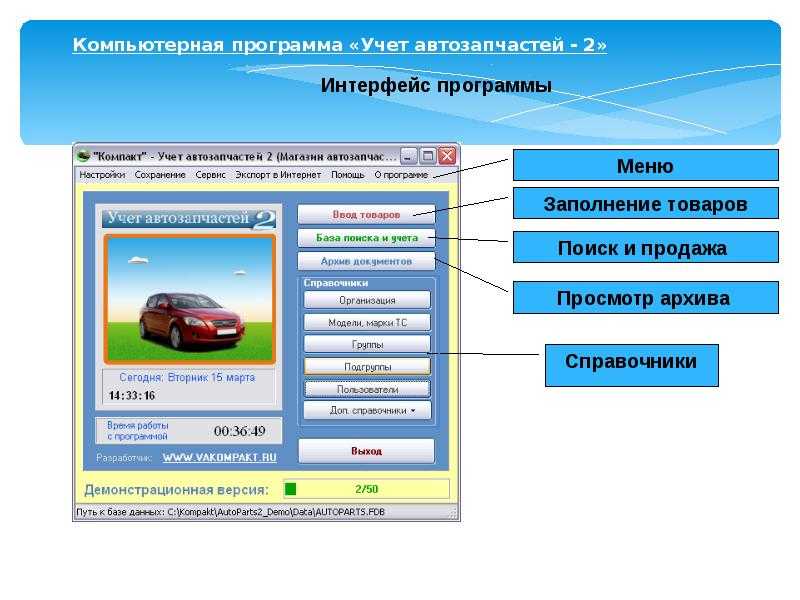Open the Помощь menu
This screenshot has width=800, height=600.
click(348, 174)
